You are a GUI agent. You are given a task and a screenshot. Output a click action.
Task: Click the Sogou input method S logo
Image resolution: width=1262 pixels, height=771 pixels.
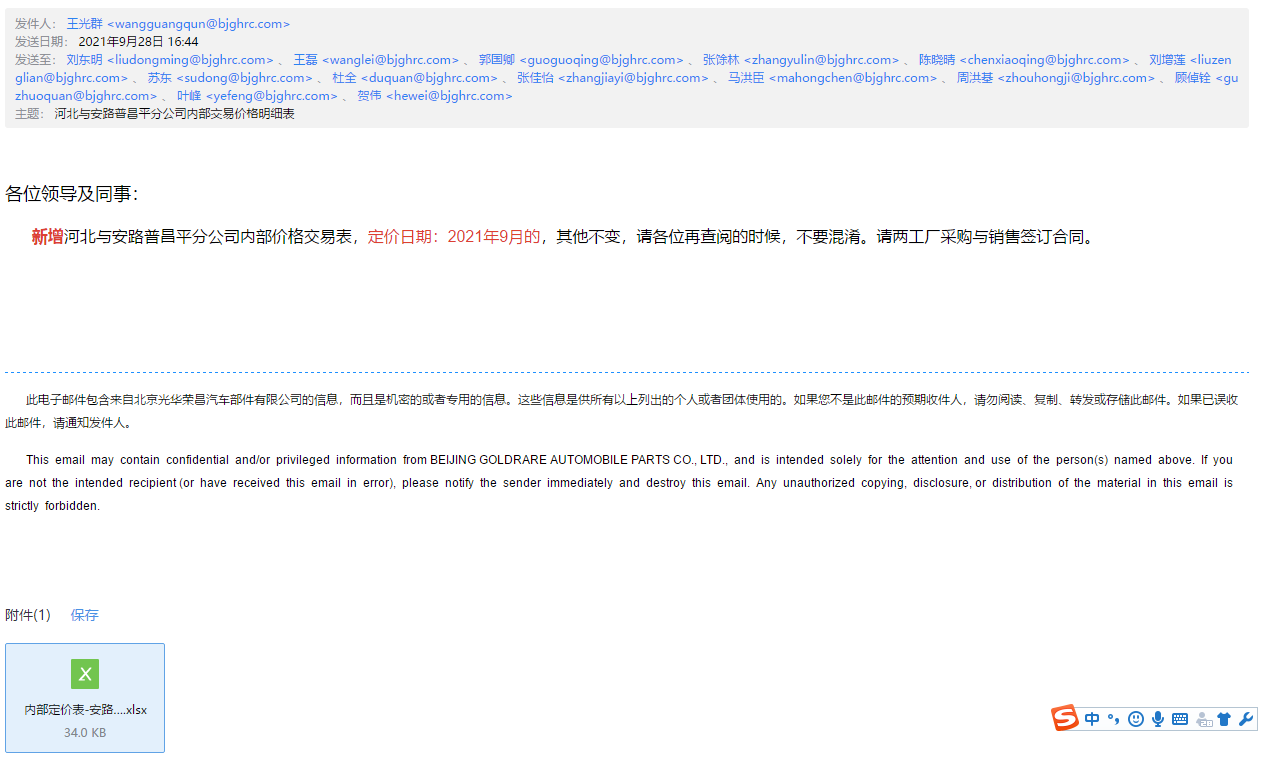[1065, 718]
